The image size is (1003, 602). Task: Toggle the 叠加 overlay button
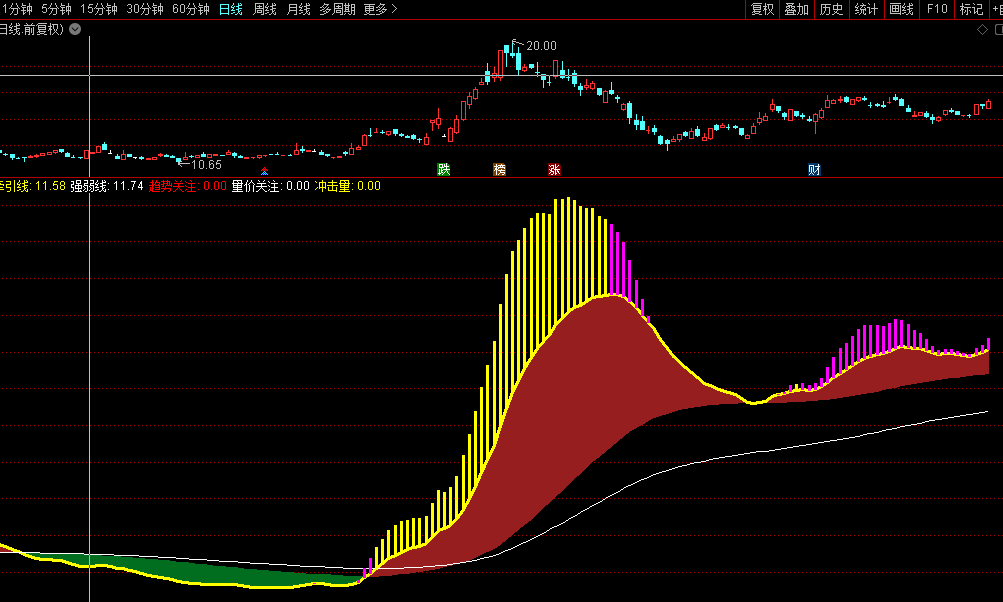pos(796,9)
